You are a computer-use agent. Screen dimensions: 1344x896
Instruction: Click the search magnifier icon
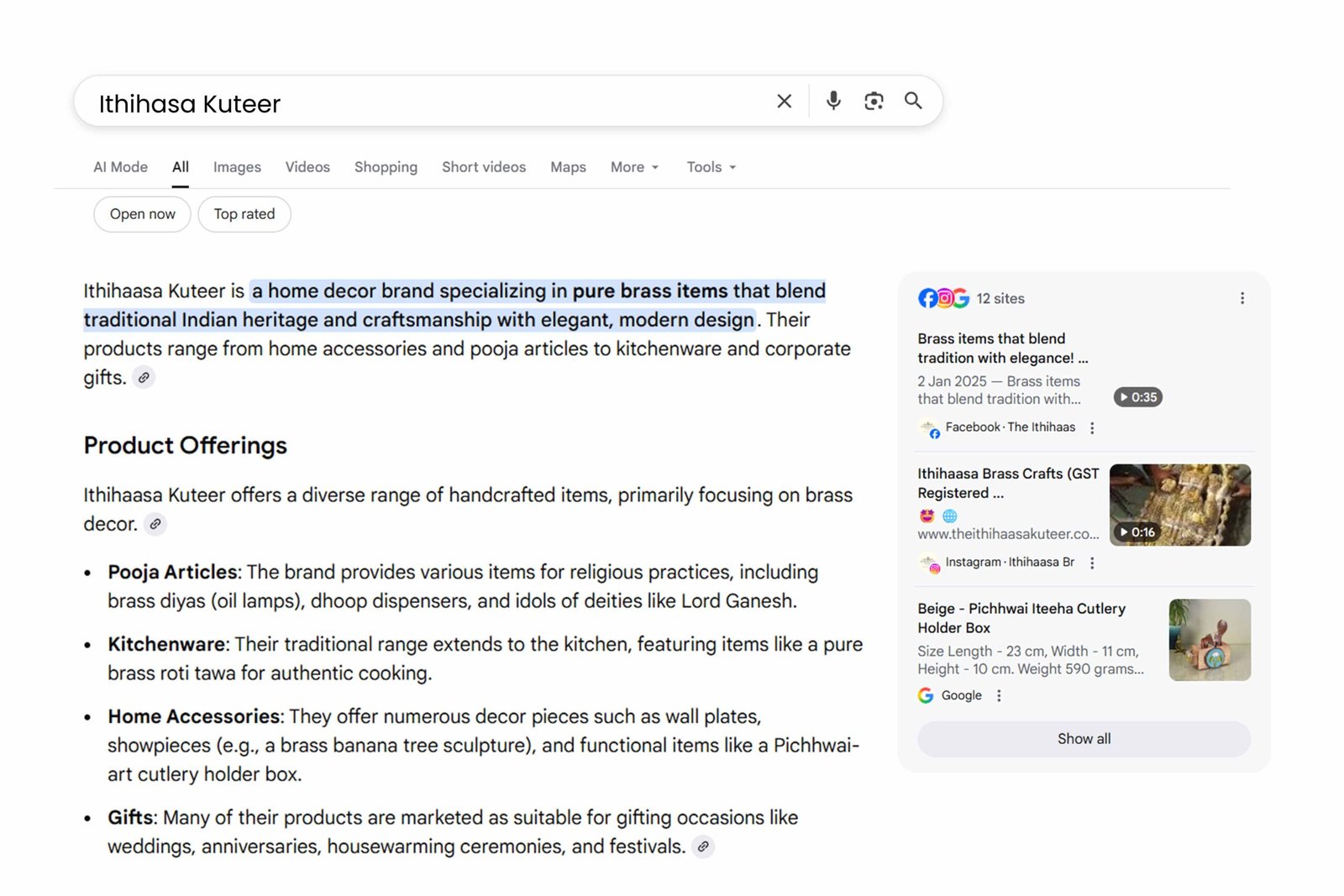913,101
